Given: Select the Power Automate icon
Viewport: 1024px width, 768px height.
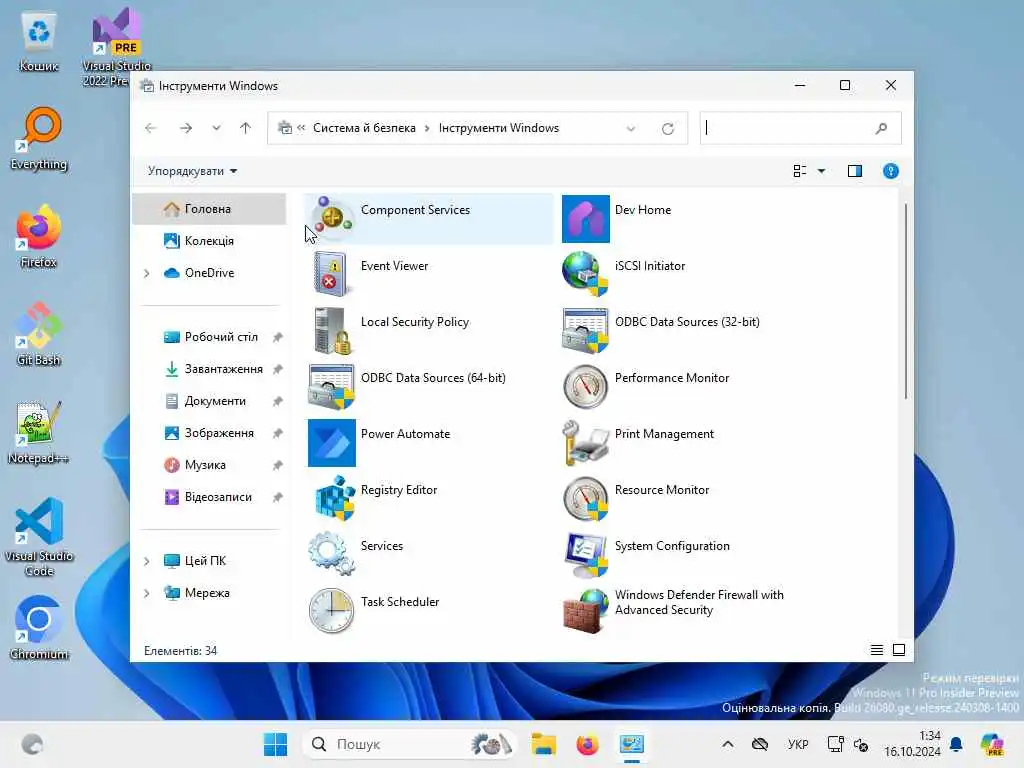Looking at the screenshot, I should (x=331, y=443).
